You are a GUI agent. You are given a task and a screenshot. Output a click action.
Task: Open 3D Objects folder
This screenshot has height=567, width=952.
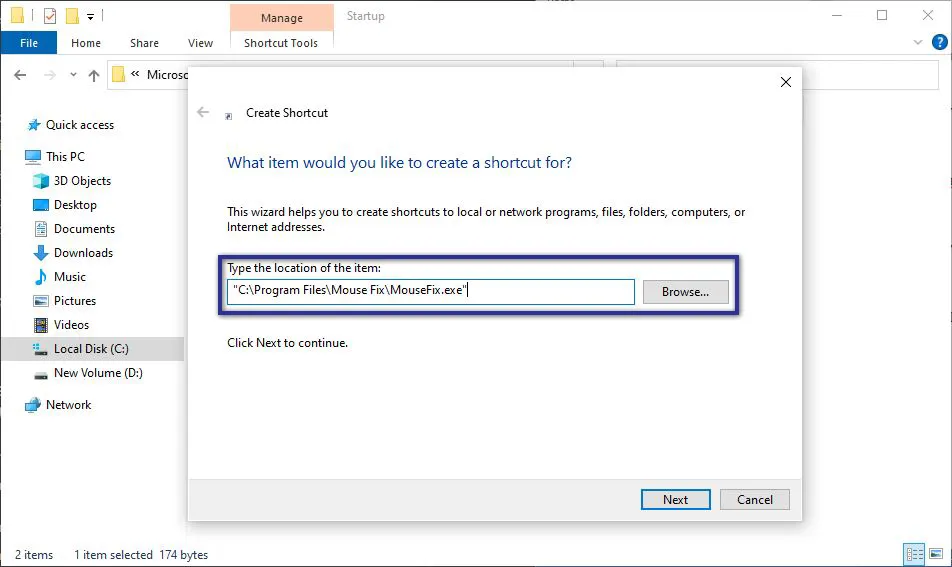tap(82, 181)
